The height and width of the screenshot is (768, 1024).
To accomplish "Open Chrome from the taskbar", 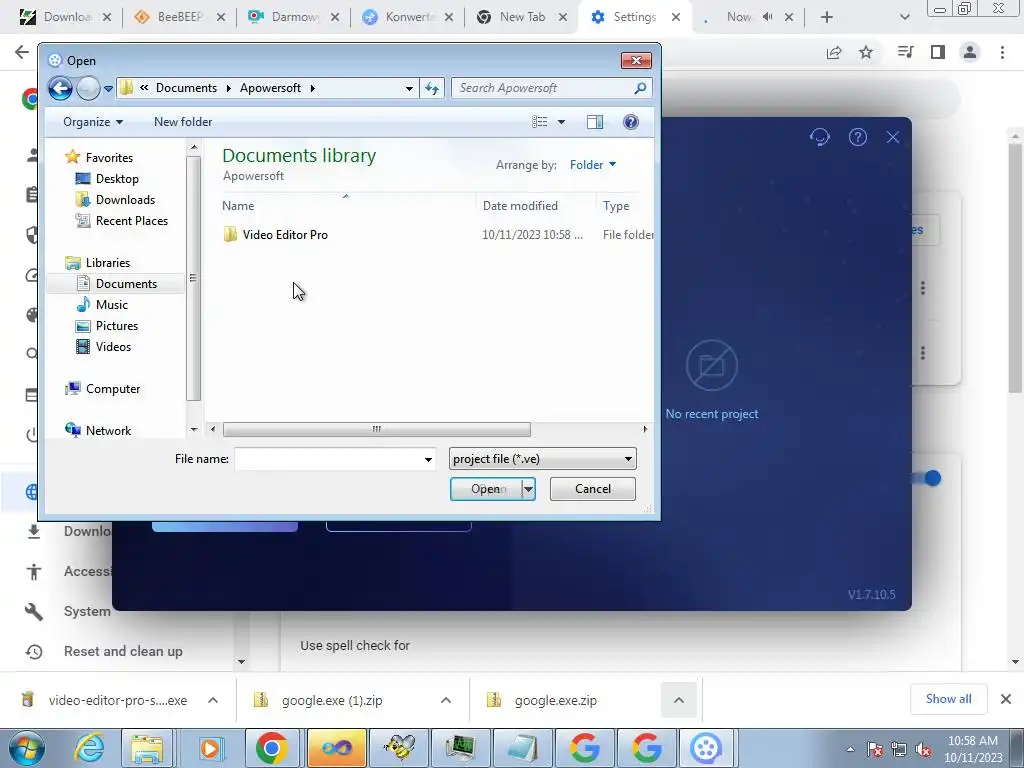I will (272, 748).
